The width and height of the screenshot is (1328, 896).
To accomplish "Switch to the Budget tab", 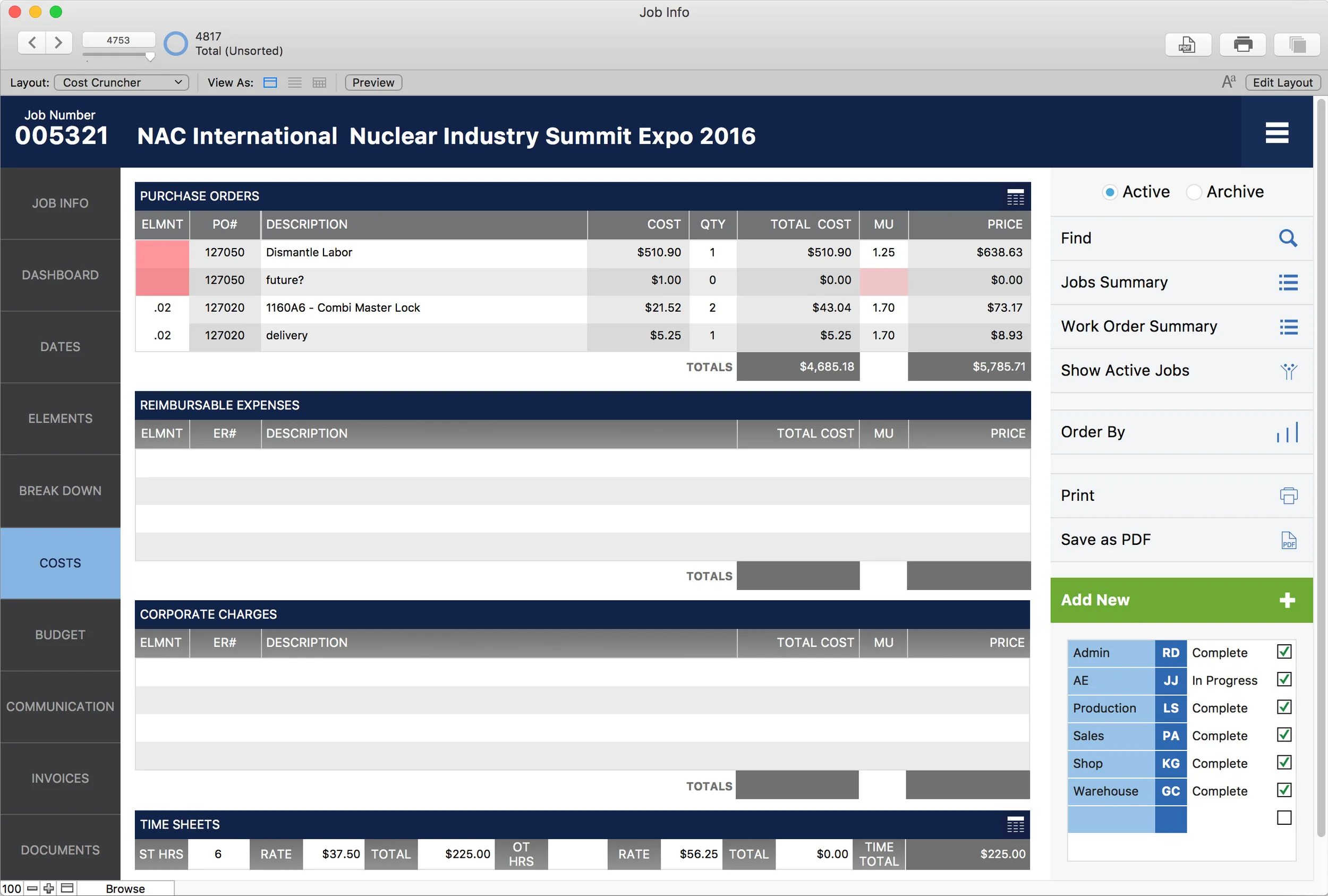I will pos(60,634).
